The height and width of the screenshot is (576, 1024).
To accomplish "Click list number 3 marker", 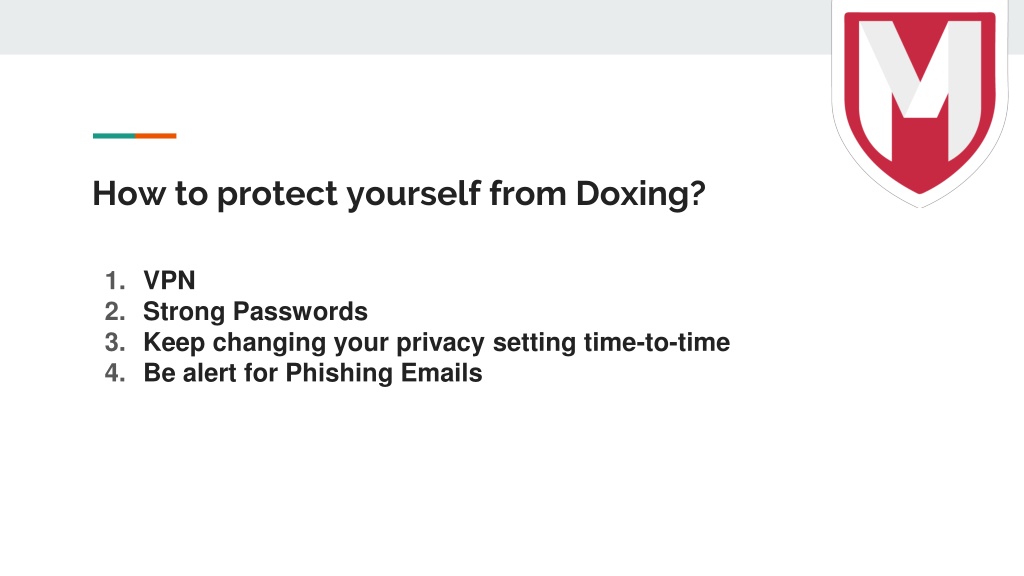I will [115, 342].
